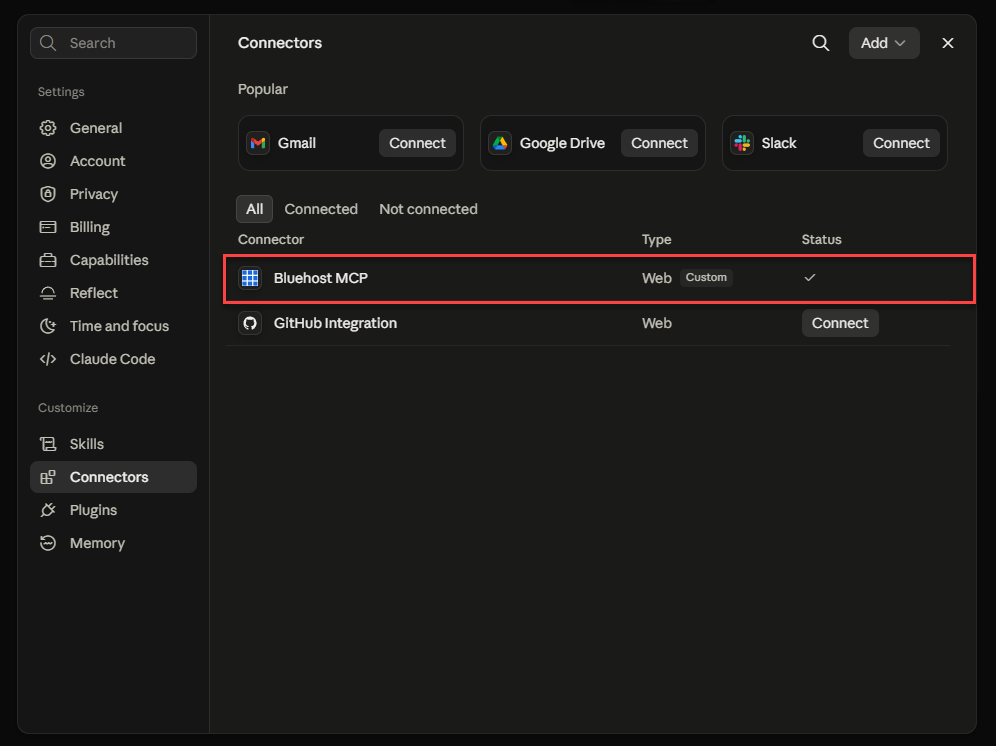Image resolution: width=996 pixels, height=746 pixels.
Task: Click Web type in GitHub Integration row
Action: [x=657, y=323]
